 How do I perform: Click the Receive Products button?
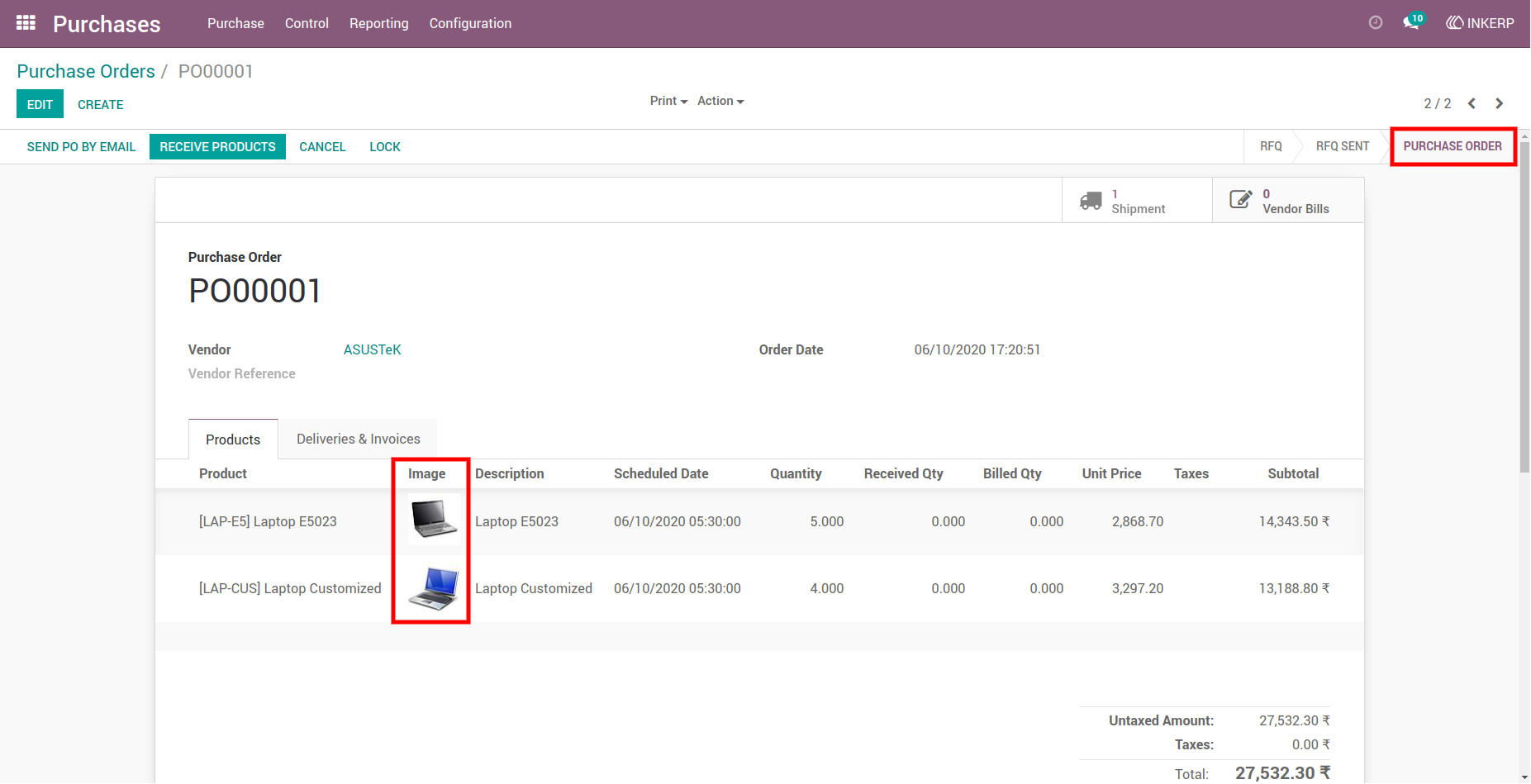click(x=217, y=146)
